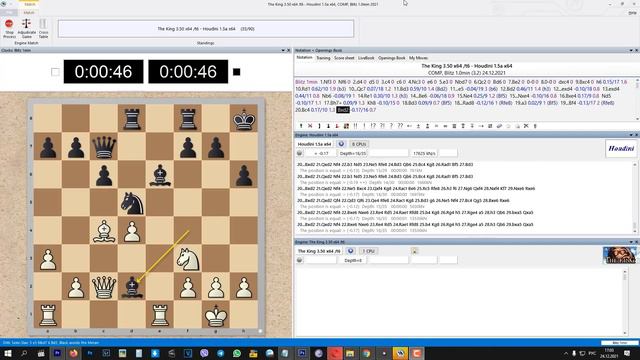Open Firefox from the taskbar

coord(73,353)
